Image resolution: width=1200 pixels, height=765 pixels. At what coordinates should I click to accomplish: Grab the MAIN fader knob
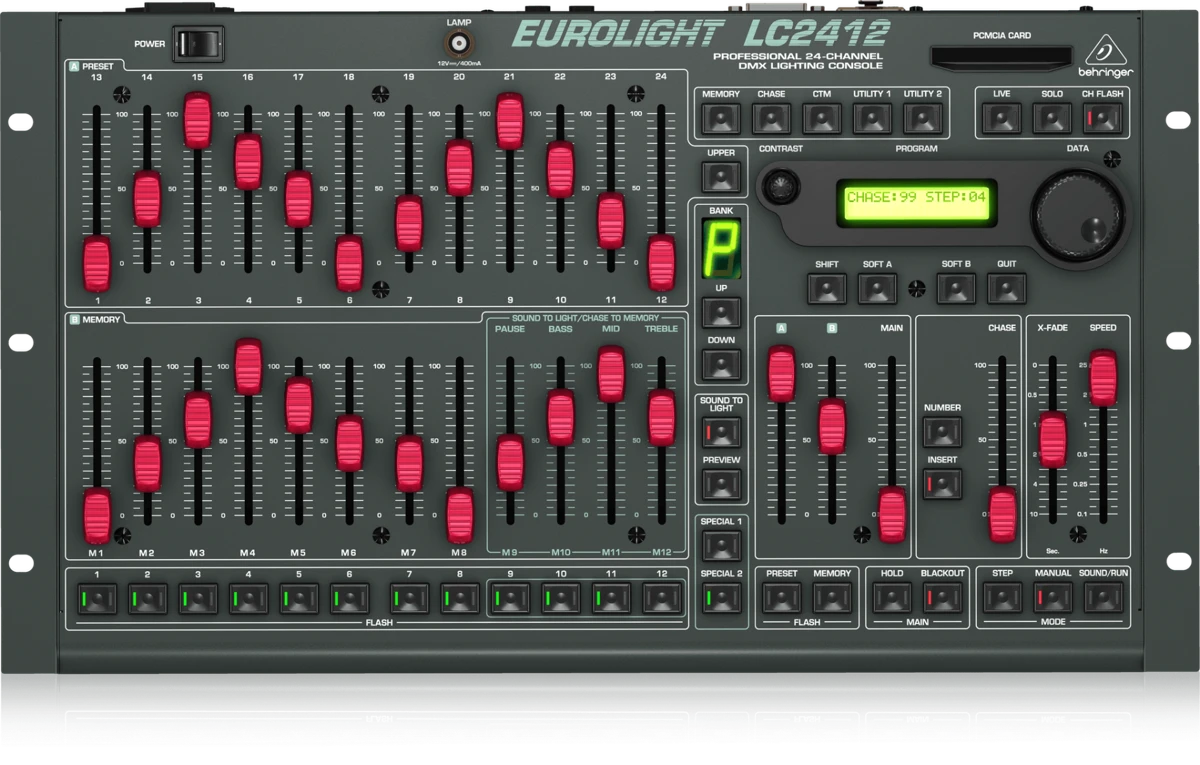point(892,514)
